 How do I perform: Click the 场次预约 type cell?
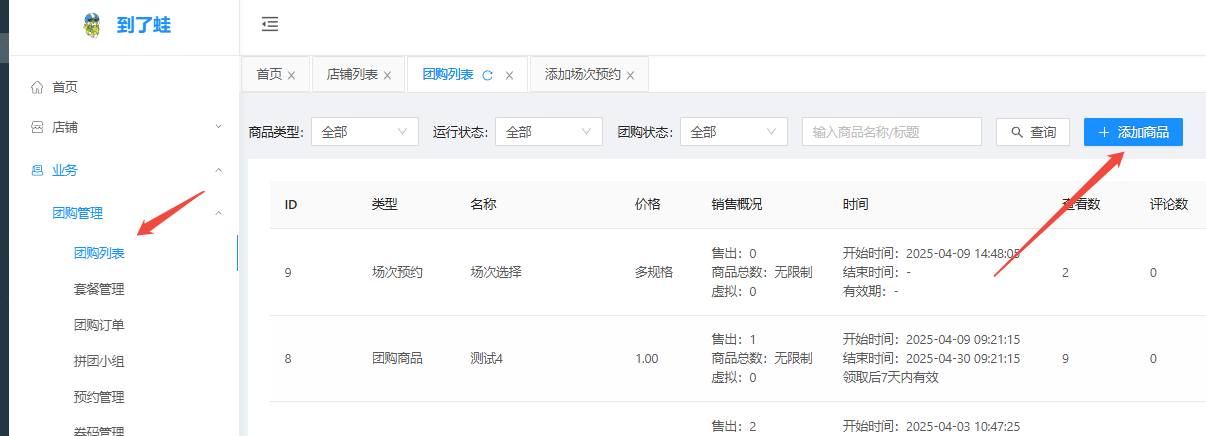click(397, 272)
